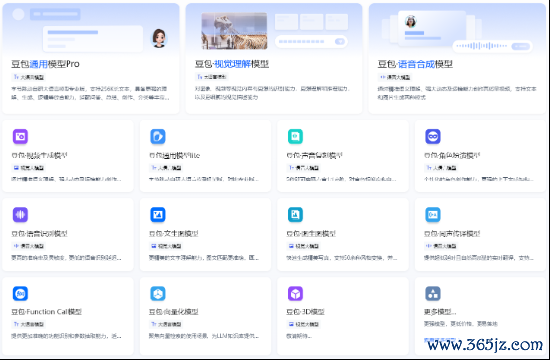Click 视觉大模型 tag under 3D模型
The height and width of the screenshot is (360, 550).
pyautogui.click(x=304, y=324)
